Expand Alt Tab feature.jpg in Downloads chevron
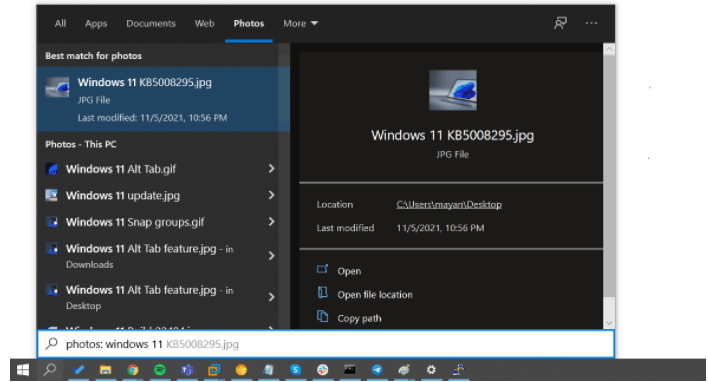 [271, 256]
